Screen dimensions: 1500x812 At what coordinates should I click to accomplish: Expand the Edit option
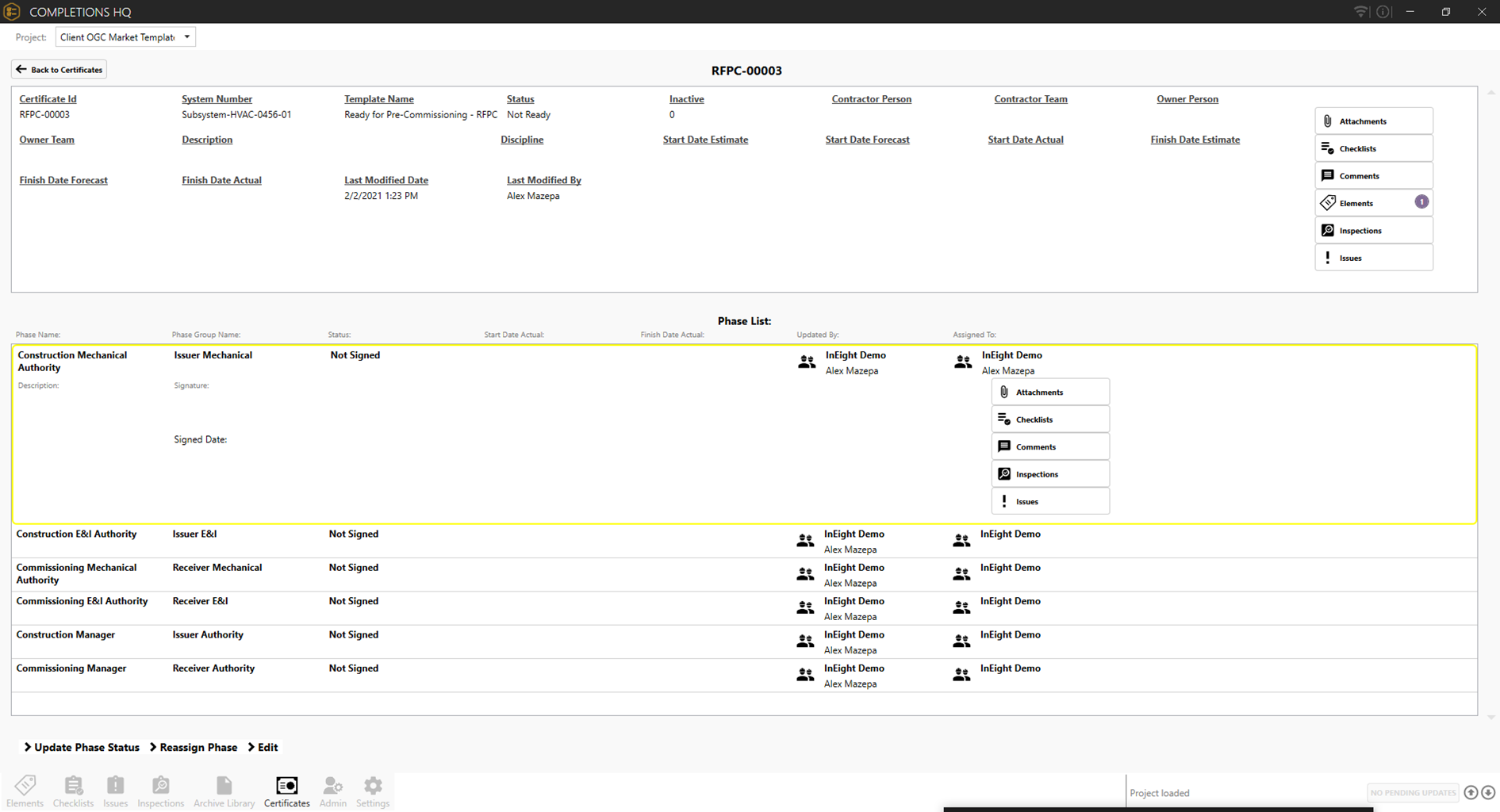263,747
